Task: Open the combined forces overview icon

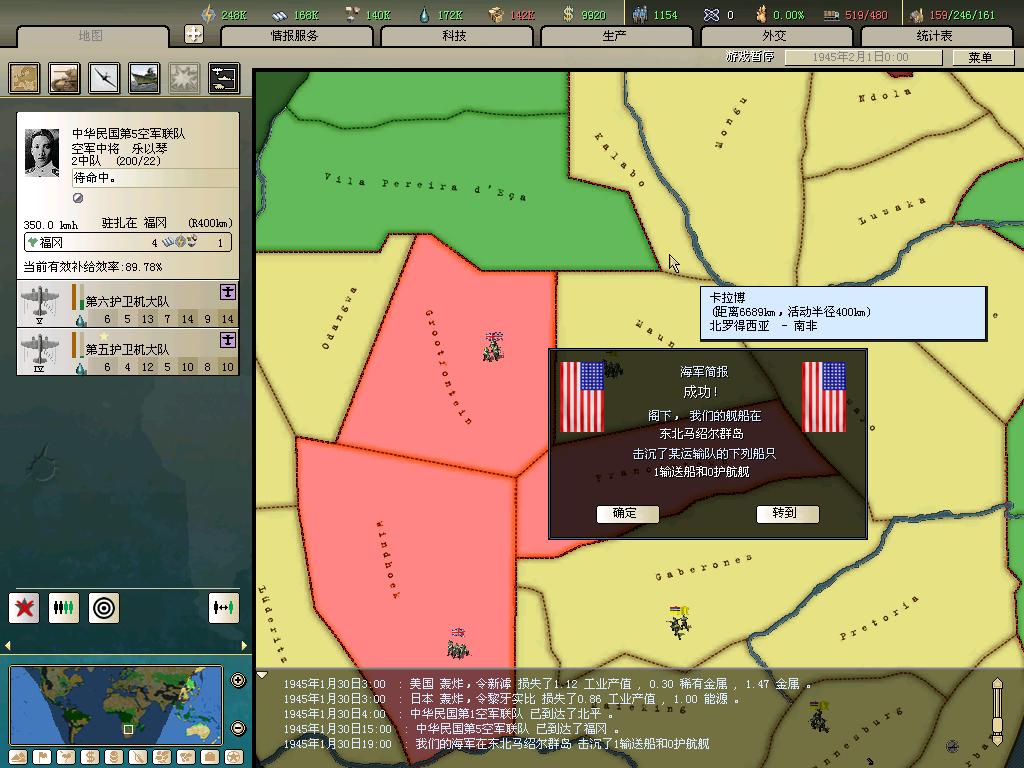Action: (x=224, y=78)
